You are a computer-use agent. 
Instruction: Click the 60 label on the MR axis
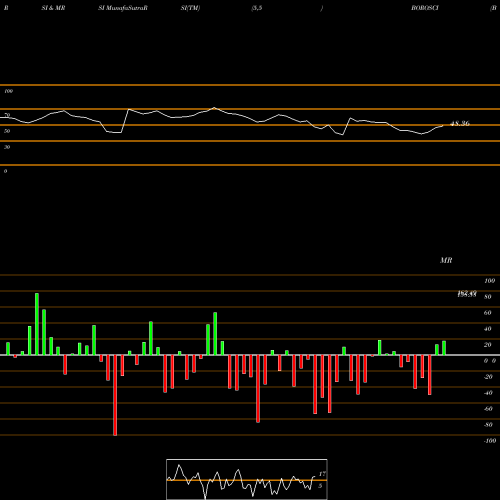coord(488,313)
